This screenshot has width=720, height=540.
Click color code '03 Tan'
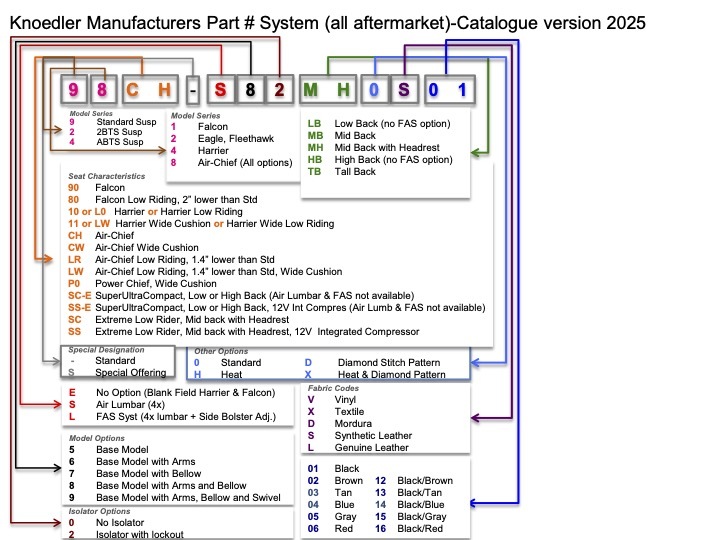tap(330, 492)
